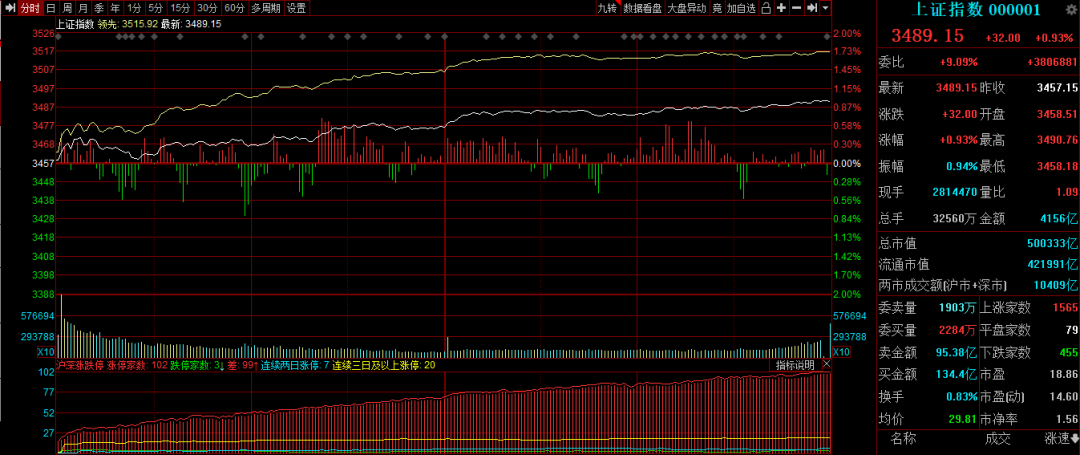Click the 上涨家数 1565 value
The height and width of the screenshot is (455, 1080).
(x=1066, y=307)
